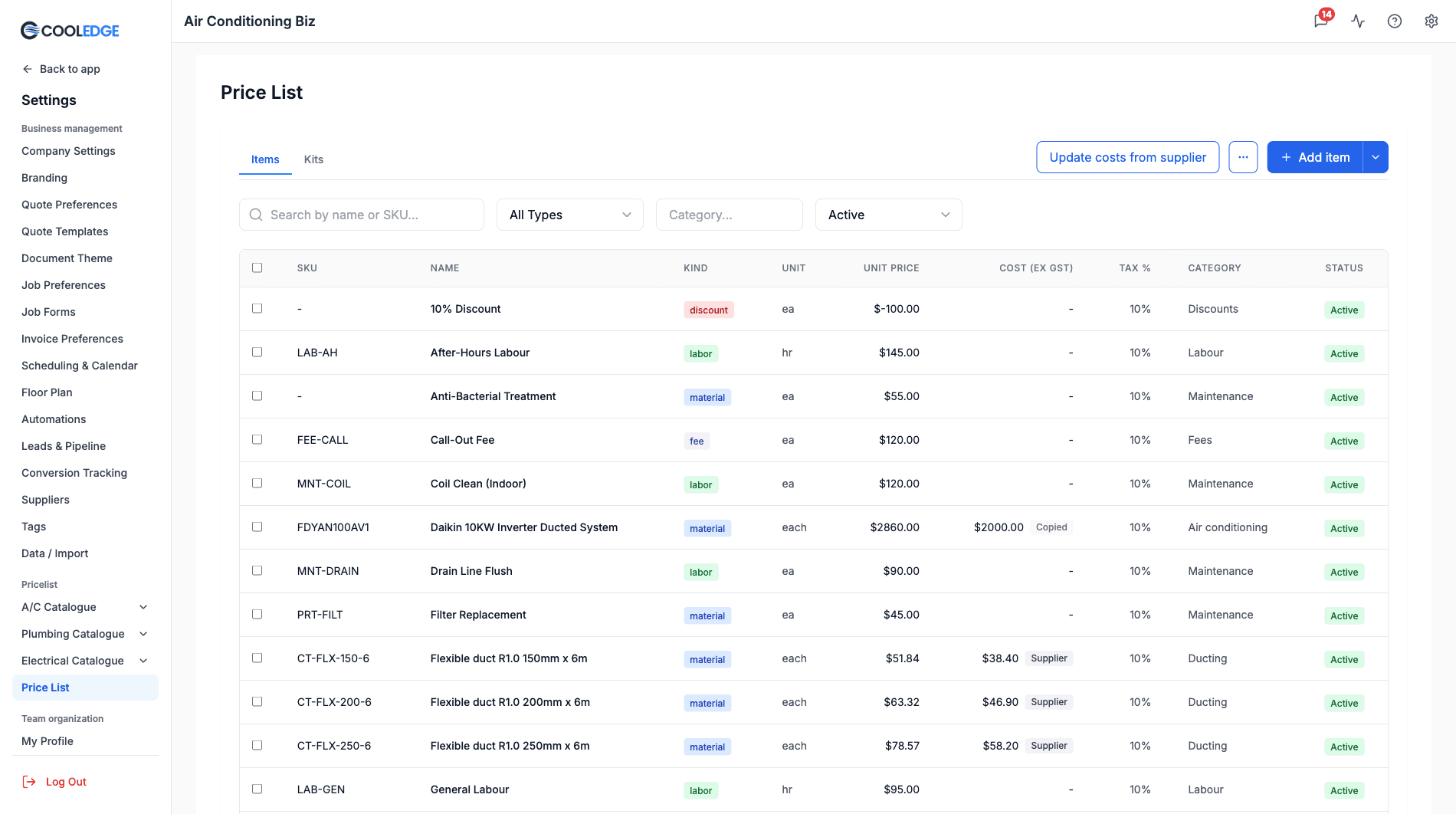1456x814 pixels.
Task: Click the CoolEdge logo
Action: coord(70,31)
